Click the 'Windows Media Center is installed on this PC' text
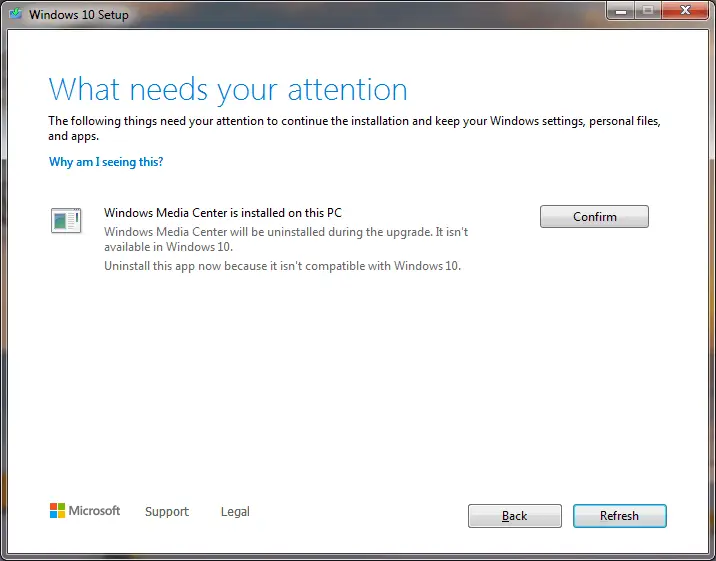 (x=223, y=213)
